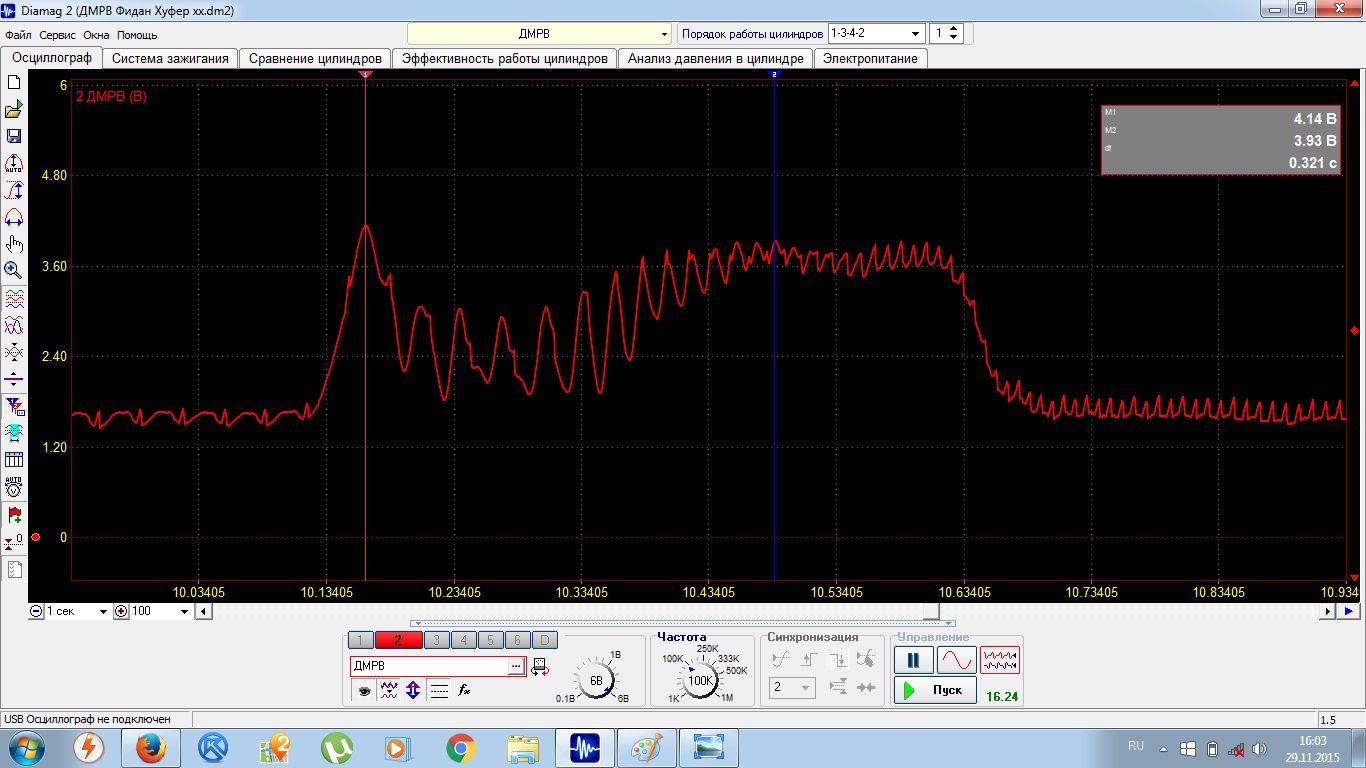Click the fx function icon
The width and height of the screenshot is (1366, 768).
coord(464,689)
